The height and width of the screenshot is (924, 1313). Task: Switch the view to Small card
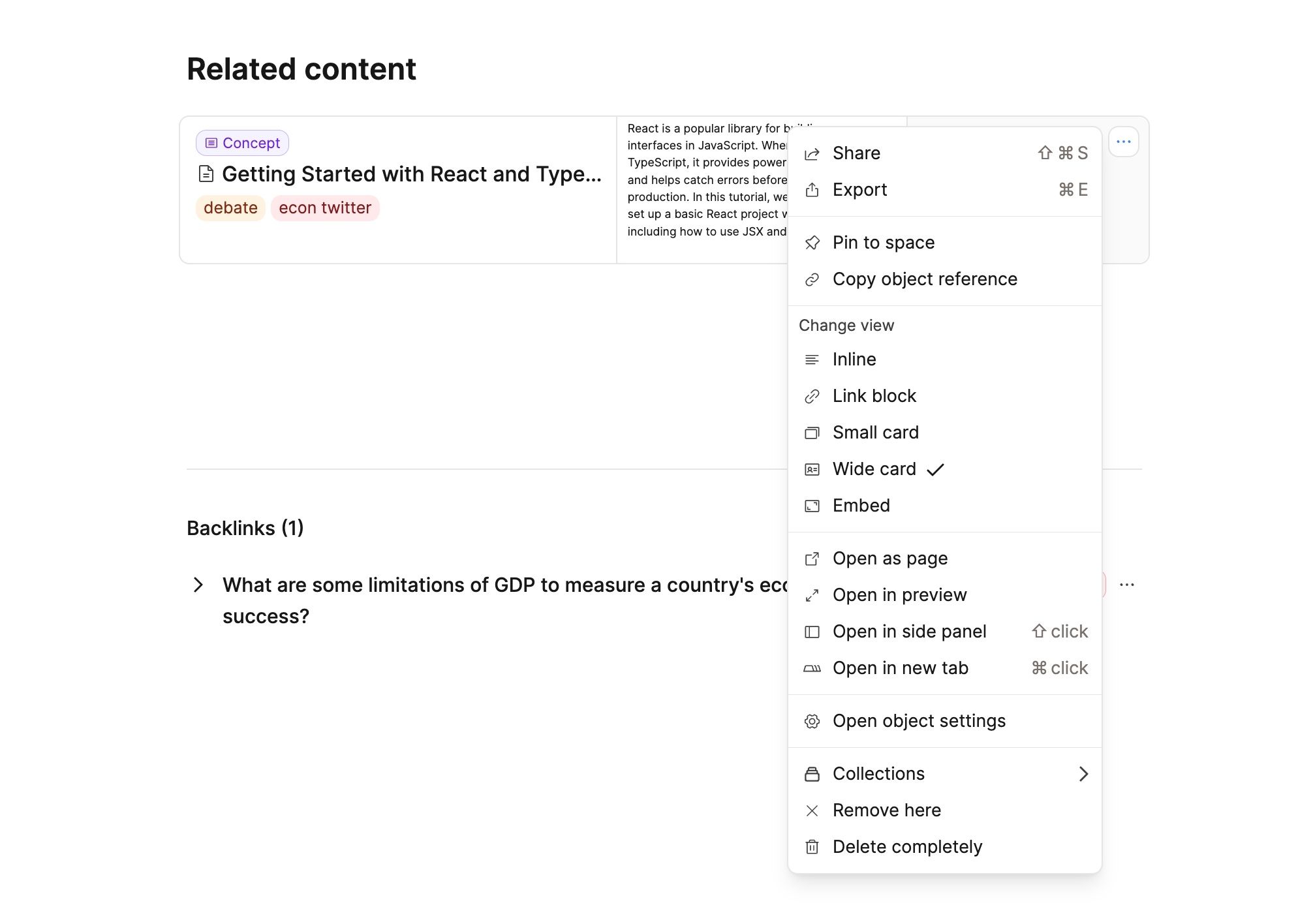point(876,432)
